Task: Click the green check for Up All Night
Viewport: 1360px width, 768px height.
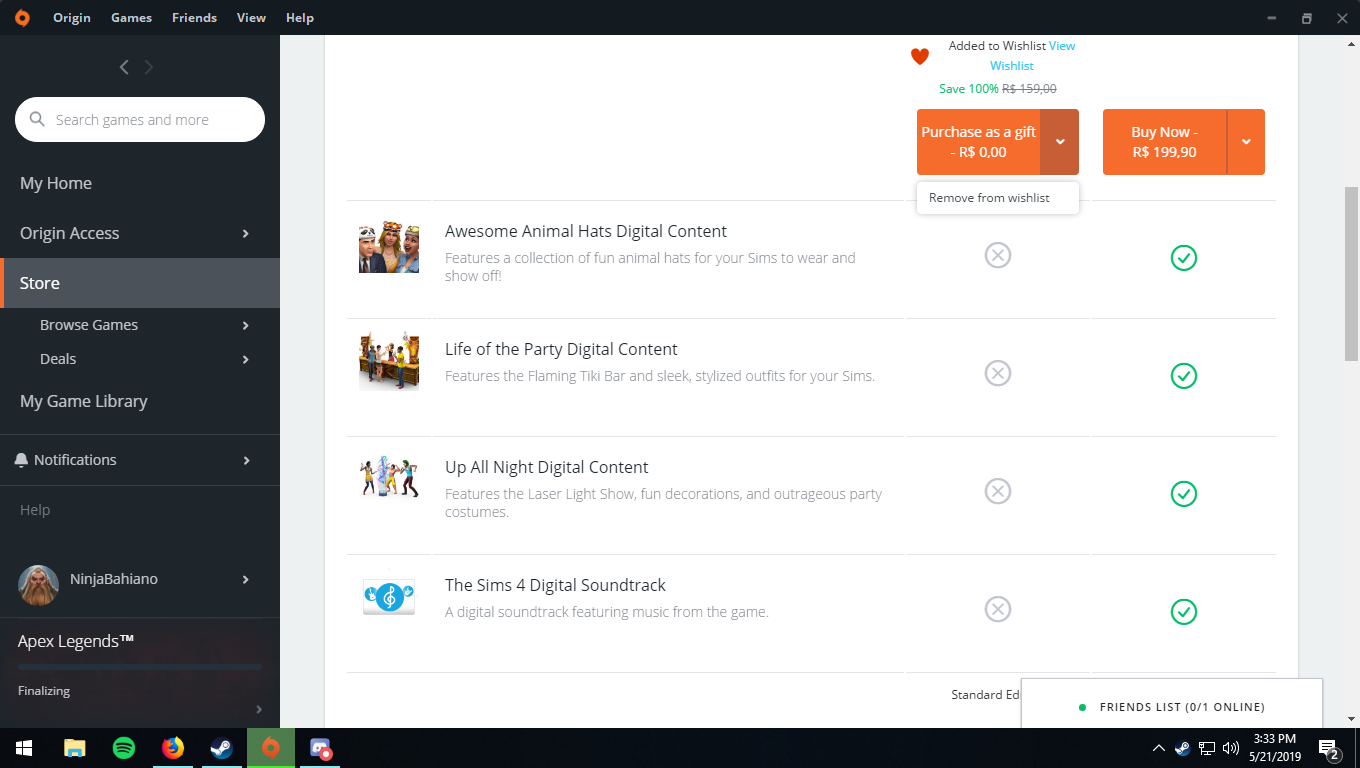Action: tap(1184, 494)
